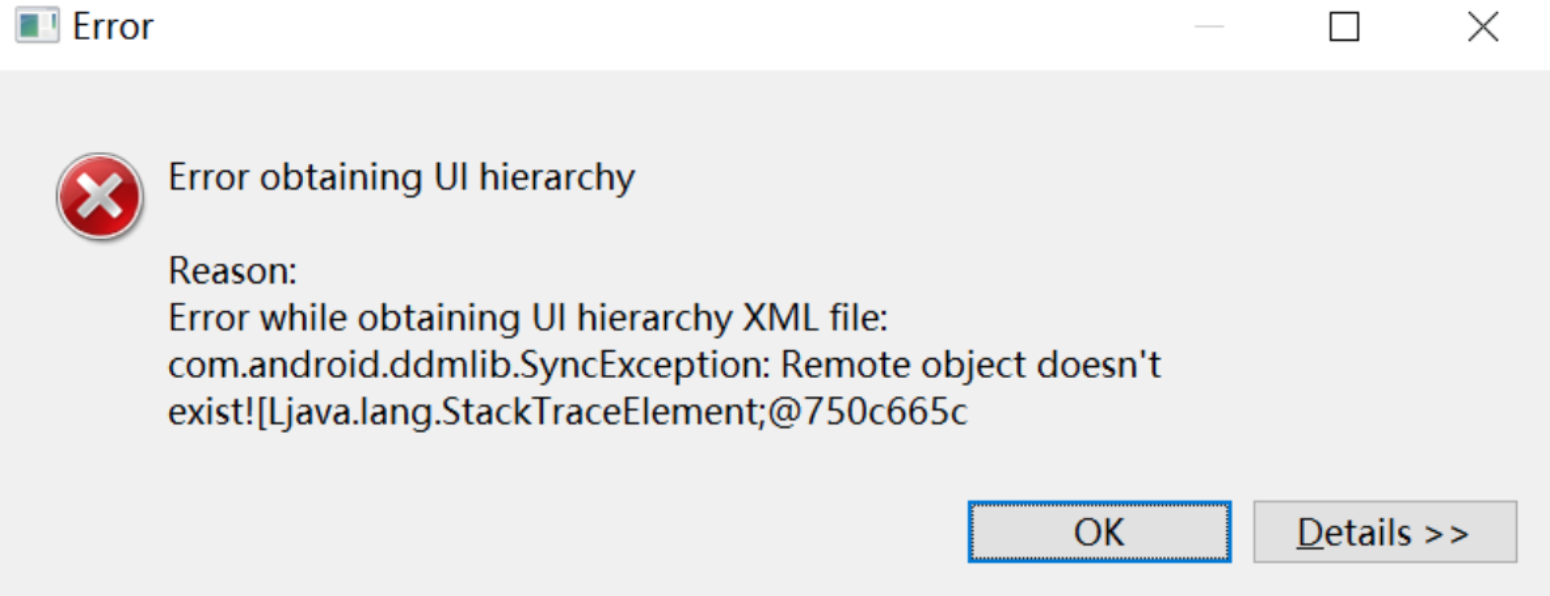Image resolution: width=1550 pixels, height=596 pixels.
Task: Click the greyed-out minimize button
Action: click(1209, 27)
